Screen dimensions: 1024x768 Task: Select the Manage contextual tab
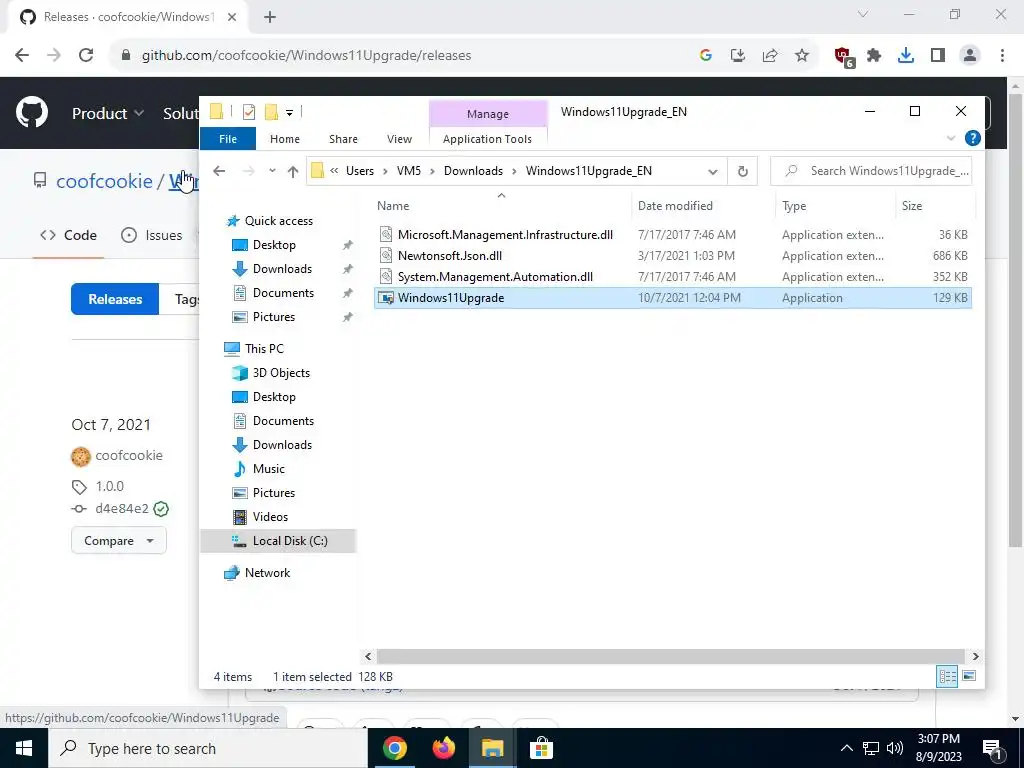pos(488,114)
